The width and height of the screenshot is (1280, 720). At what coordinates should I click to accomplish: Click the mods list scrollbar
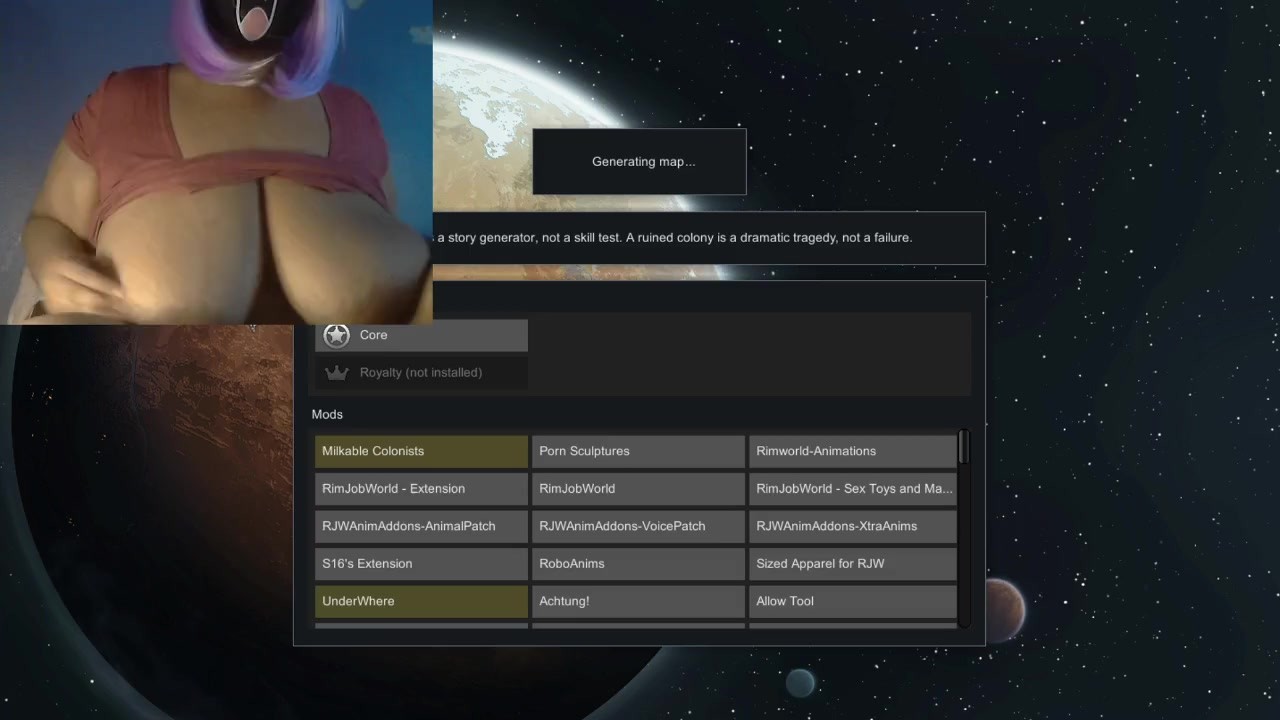point(964,447)
